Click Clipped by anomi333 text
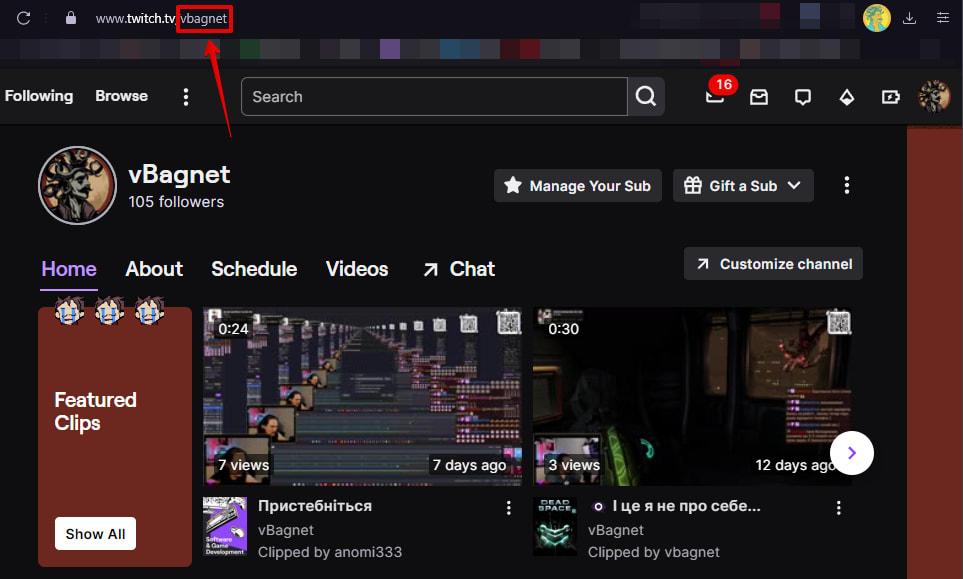The width and height of the screenshot is (963, 579). click(x=330, y=552)
